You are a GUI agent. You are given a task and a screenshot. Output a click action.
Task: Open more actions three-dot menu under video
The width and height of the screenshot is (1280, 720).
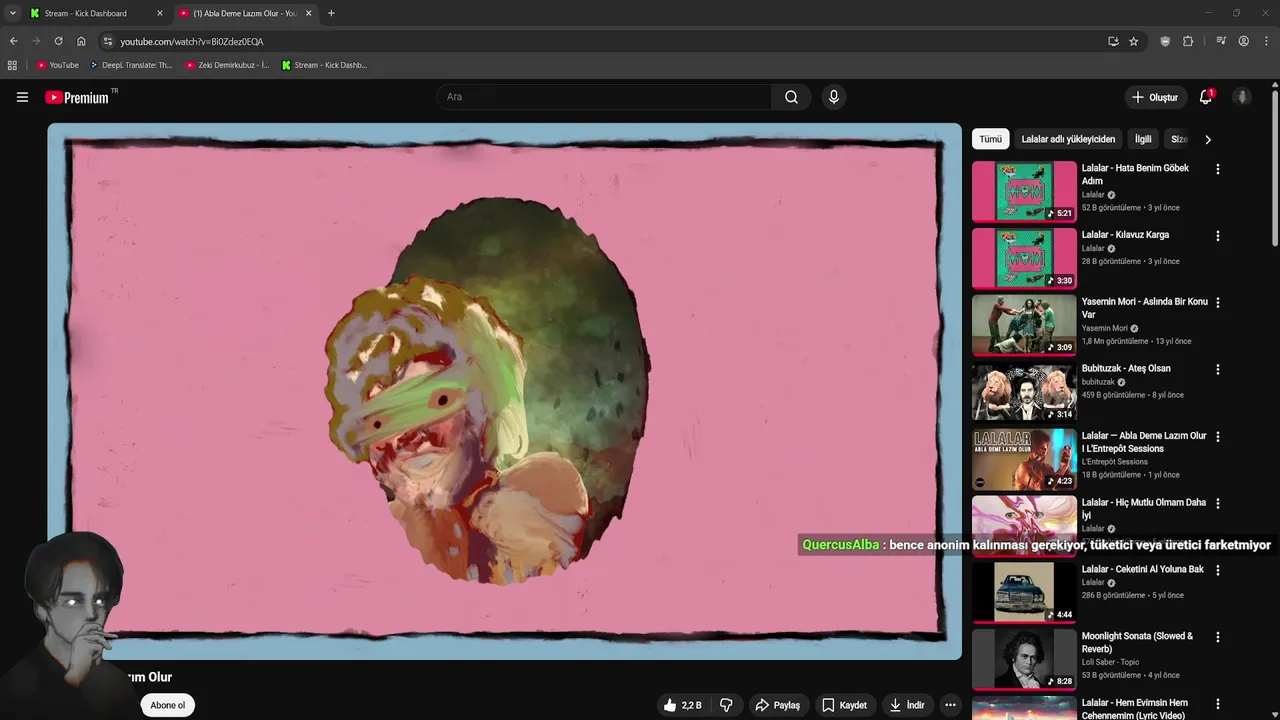pos(950,705)
